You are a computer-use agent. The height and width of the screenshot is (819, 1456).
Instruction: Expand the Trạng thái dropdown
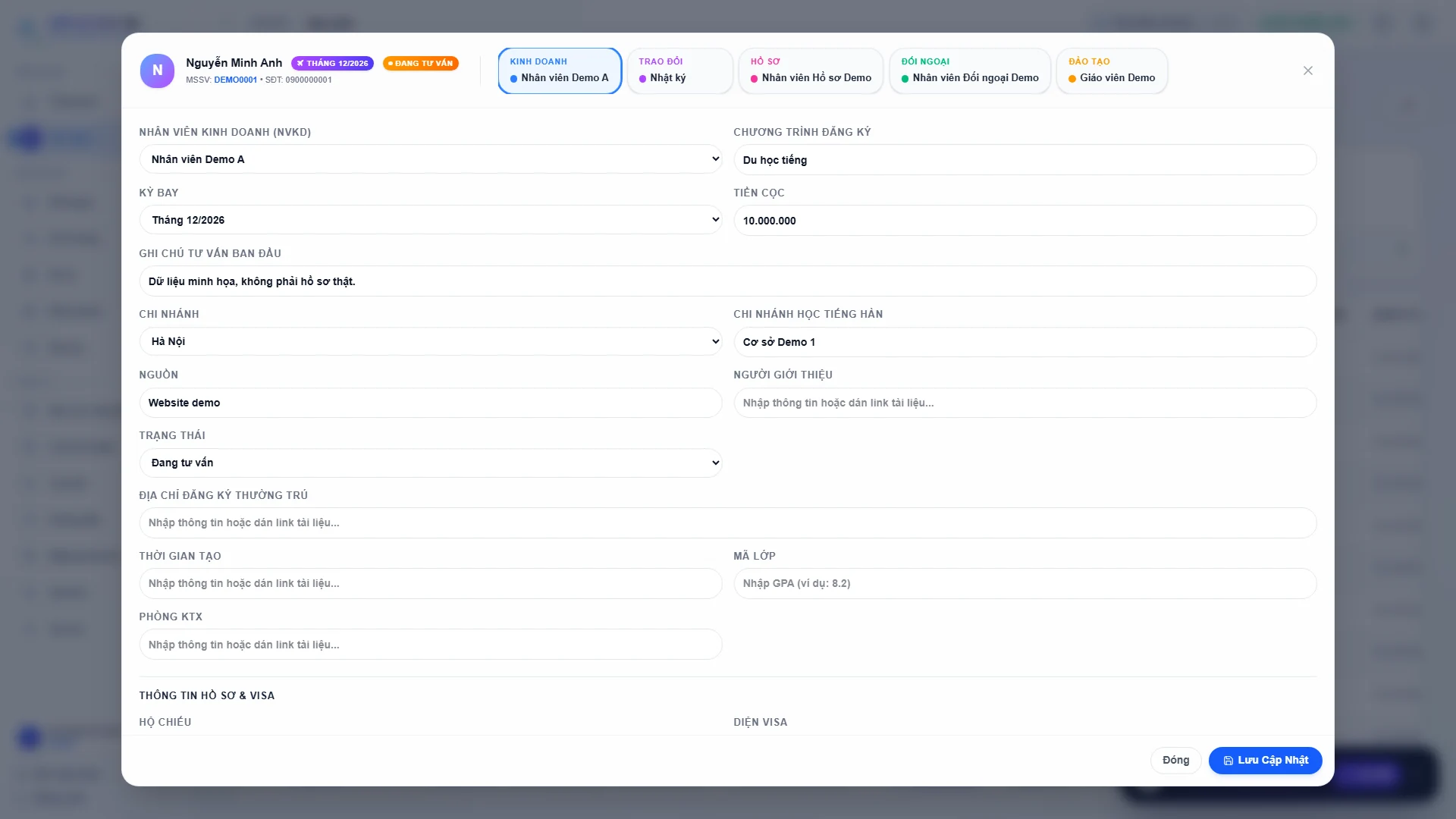click(431, 463)
